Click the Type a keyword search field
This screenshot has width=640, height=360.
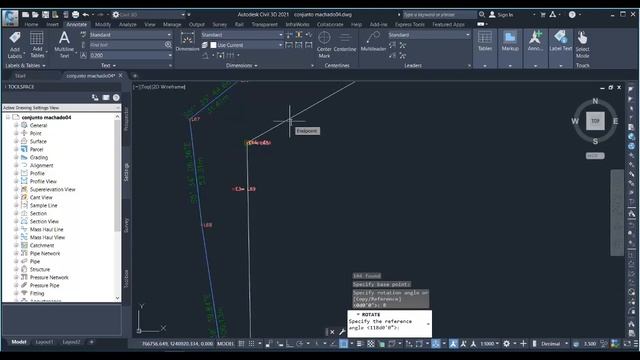pos(439,15)
